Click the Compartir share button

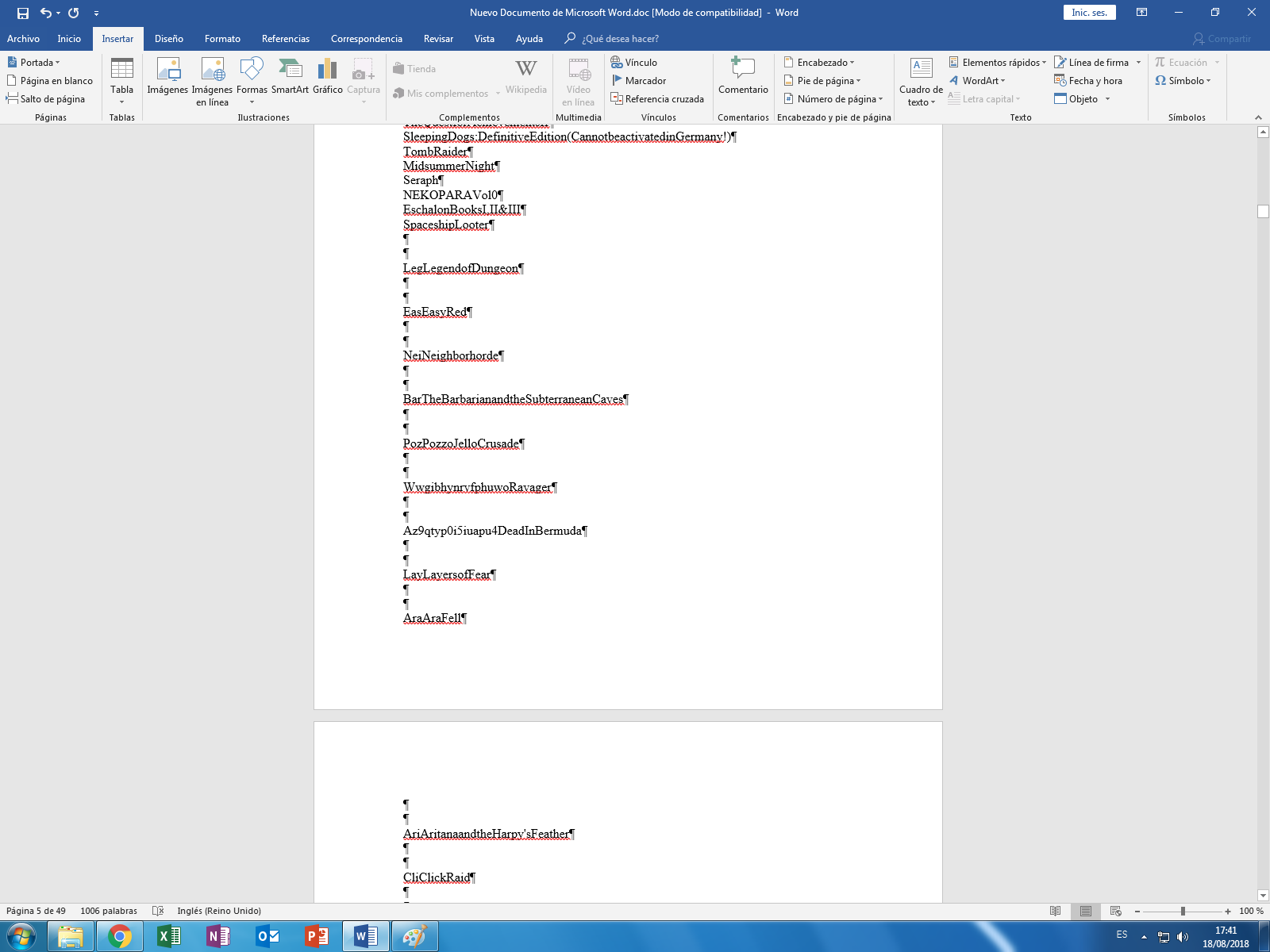click(1222, 39)
